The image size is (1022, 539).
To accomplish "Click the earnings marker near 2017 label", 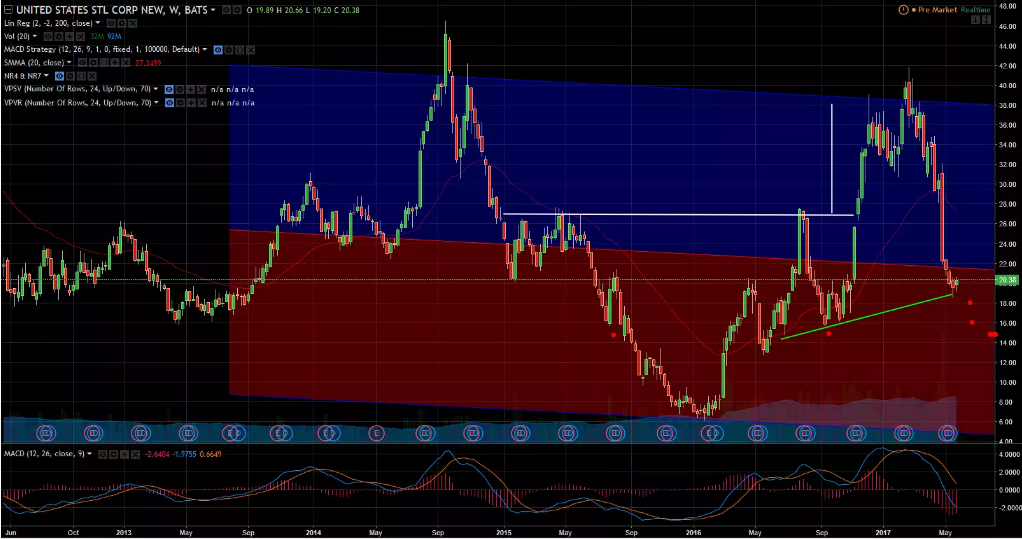I will click(x=904, y=432).
